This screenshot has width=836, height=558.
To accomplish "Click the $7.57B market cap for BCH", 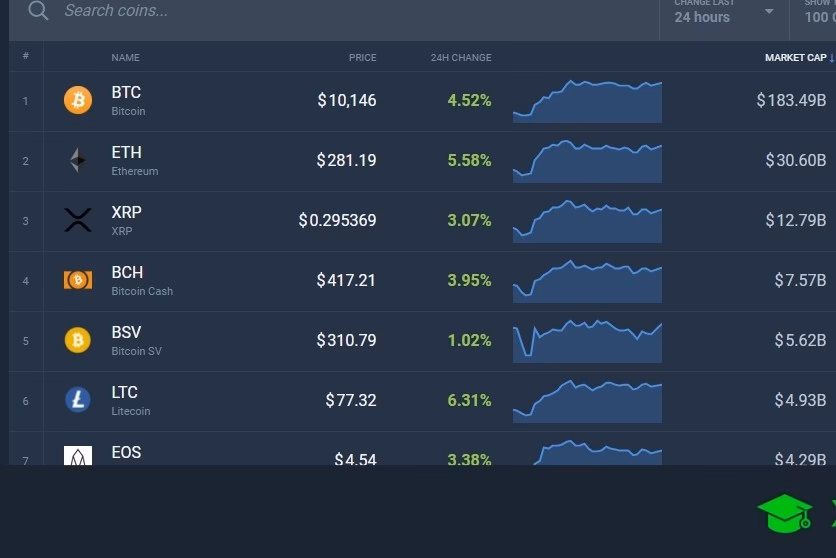I will [800, 280].
